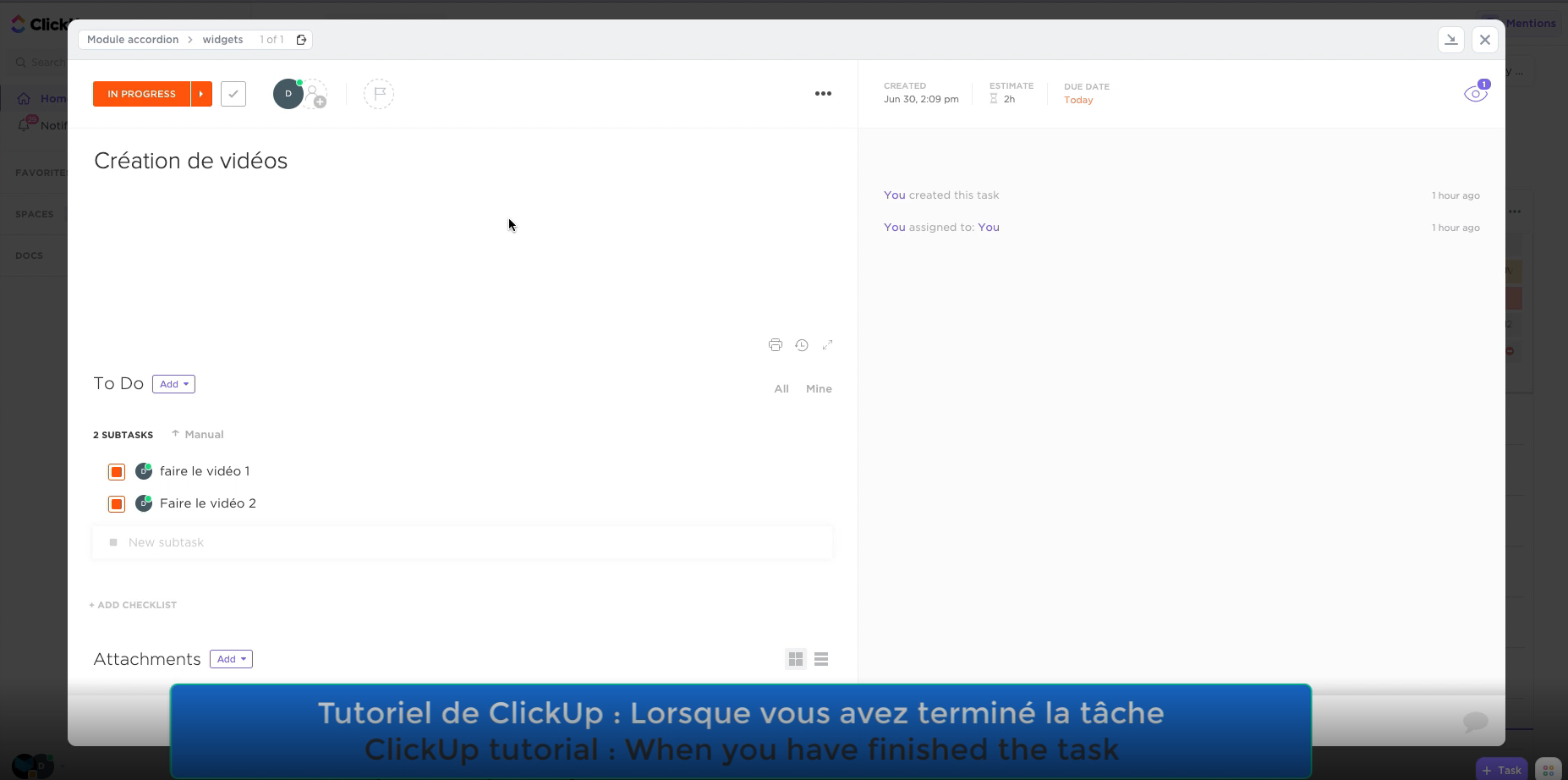
Task: Toggle the watchers eye icon
Action: (1476, 93)
